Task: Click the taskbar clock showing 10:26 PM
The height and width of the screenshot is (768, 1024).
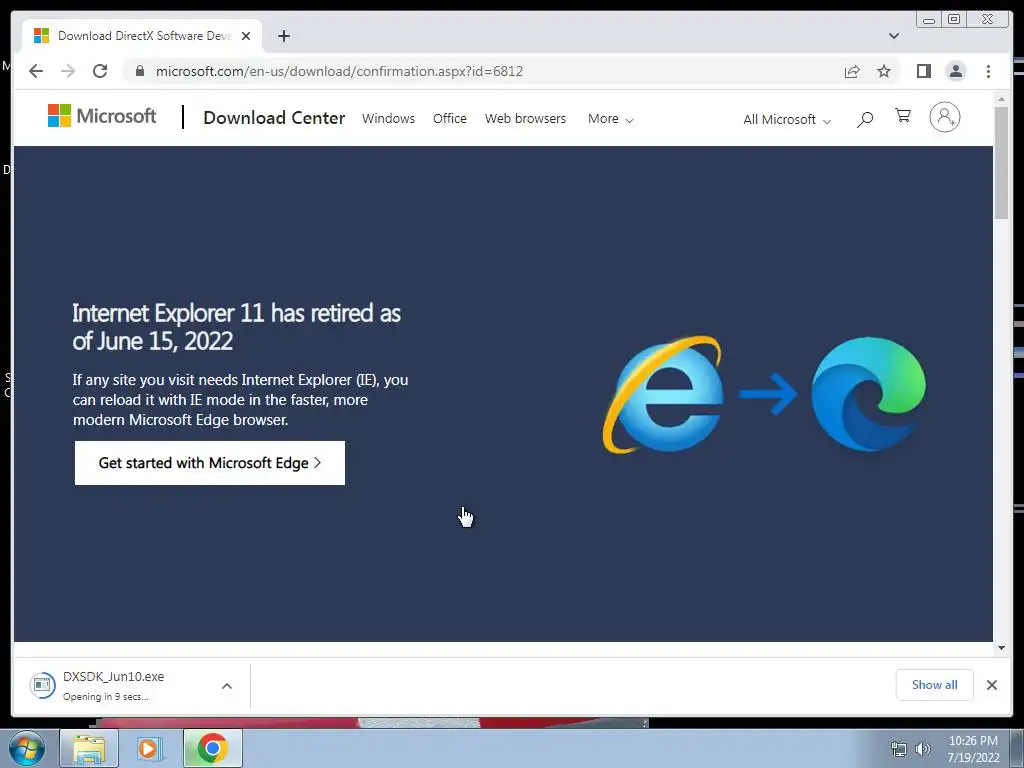Action: pos(973,749)
